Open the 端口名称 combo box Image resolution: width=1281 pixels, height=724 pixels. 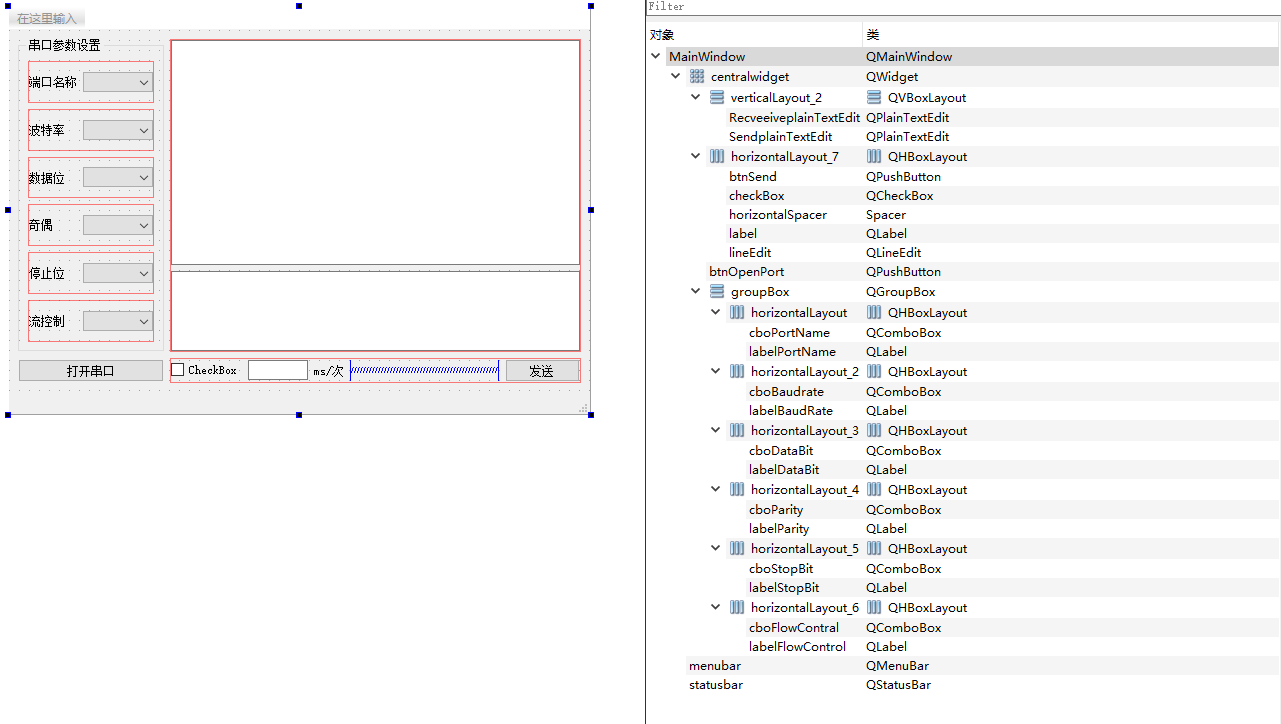(x=118, y=82)
